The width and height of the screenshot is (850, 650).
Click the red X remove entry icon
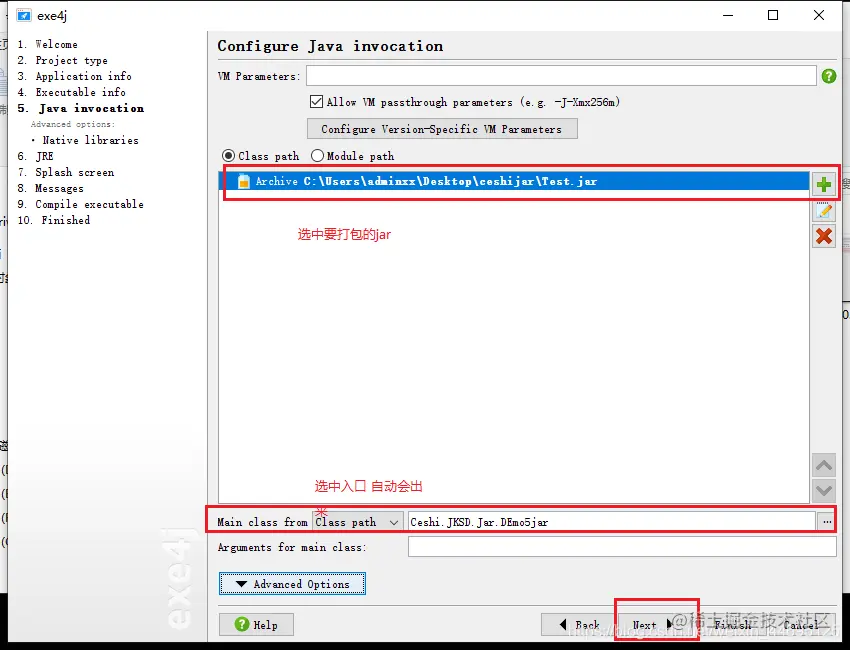(823, 236)
